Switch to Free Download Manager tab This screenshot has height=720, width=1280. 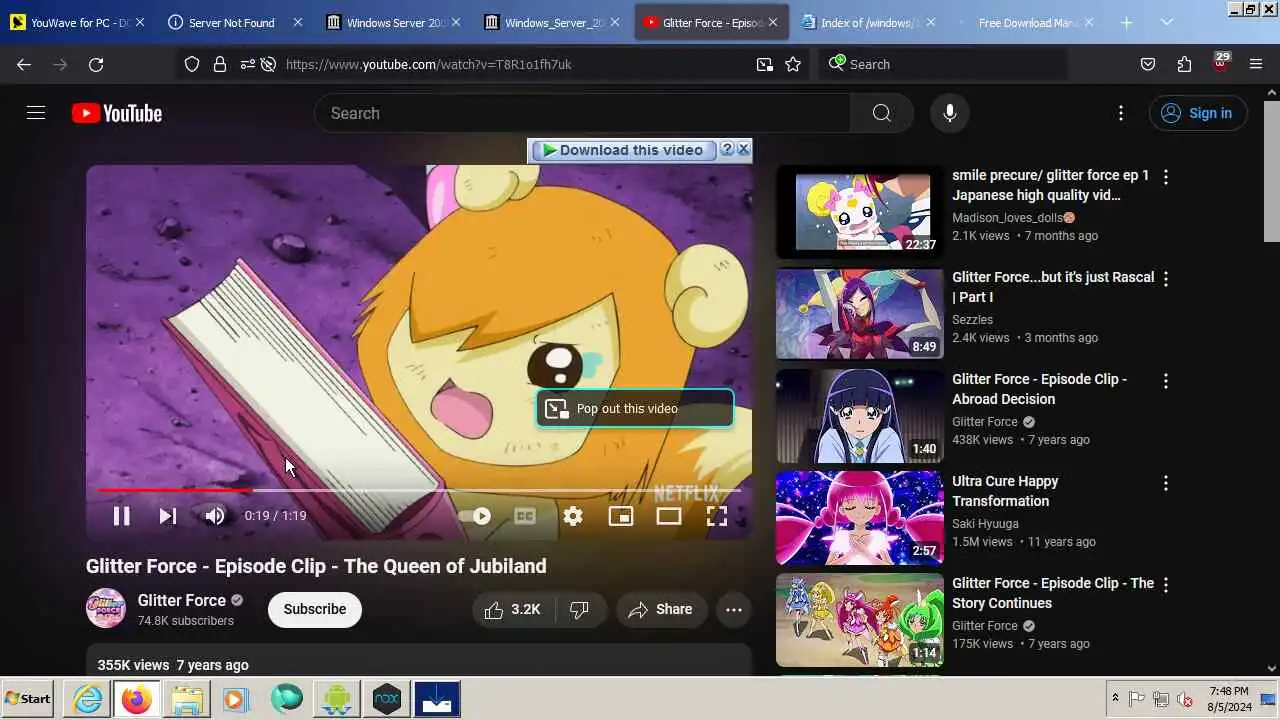click(1026, 22)
